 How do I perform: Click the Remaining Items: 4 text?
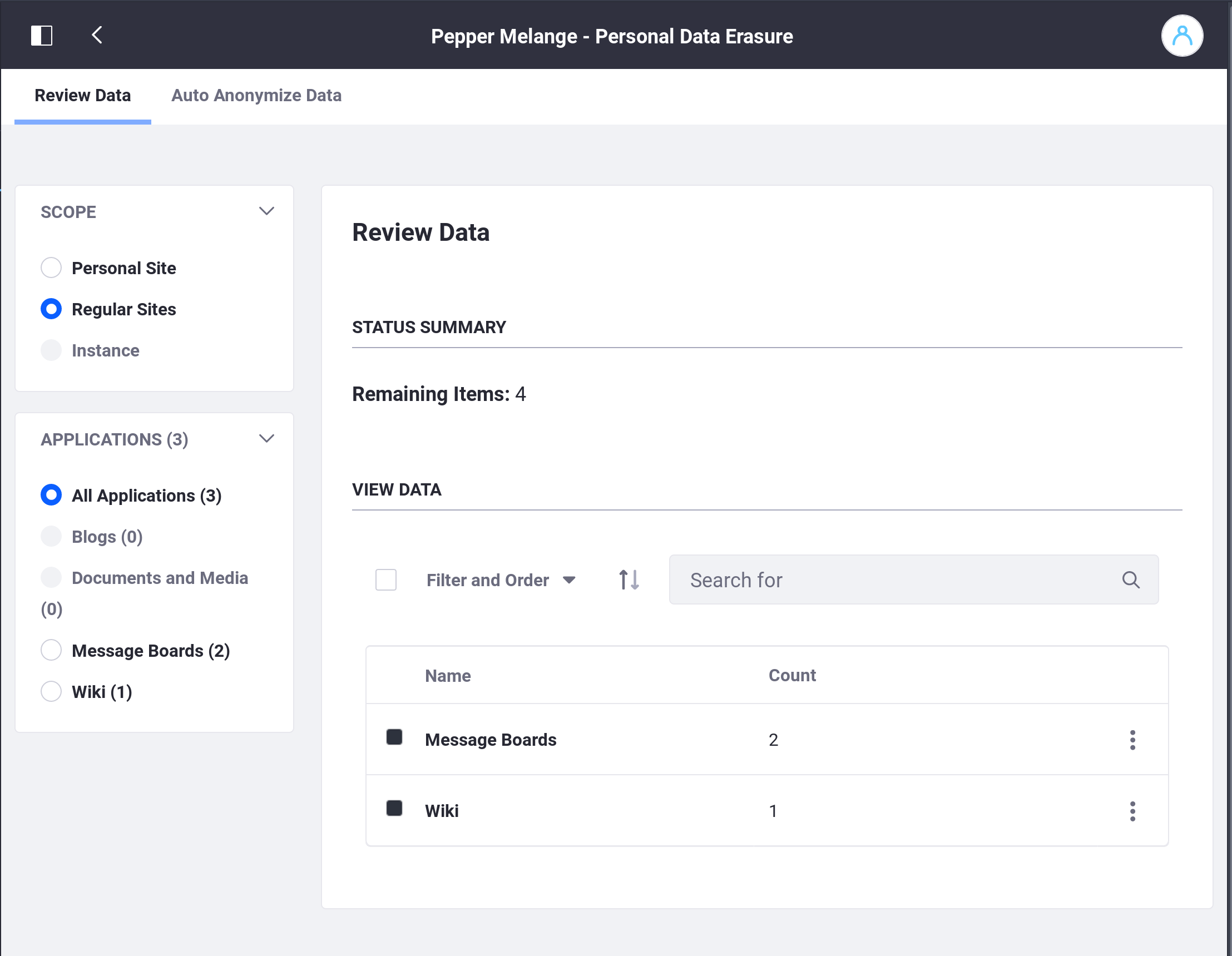click(439, 394)
